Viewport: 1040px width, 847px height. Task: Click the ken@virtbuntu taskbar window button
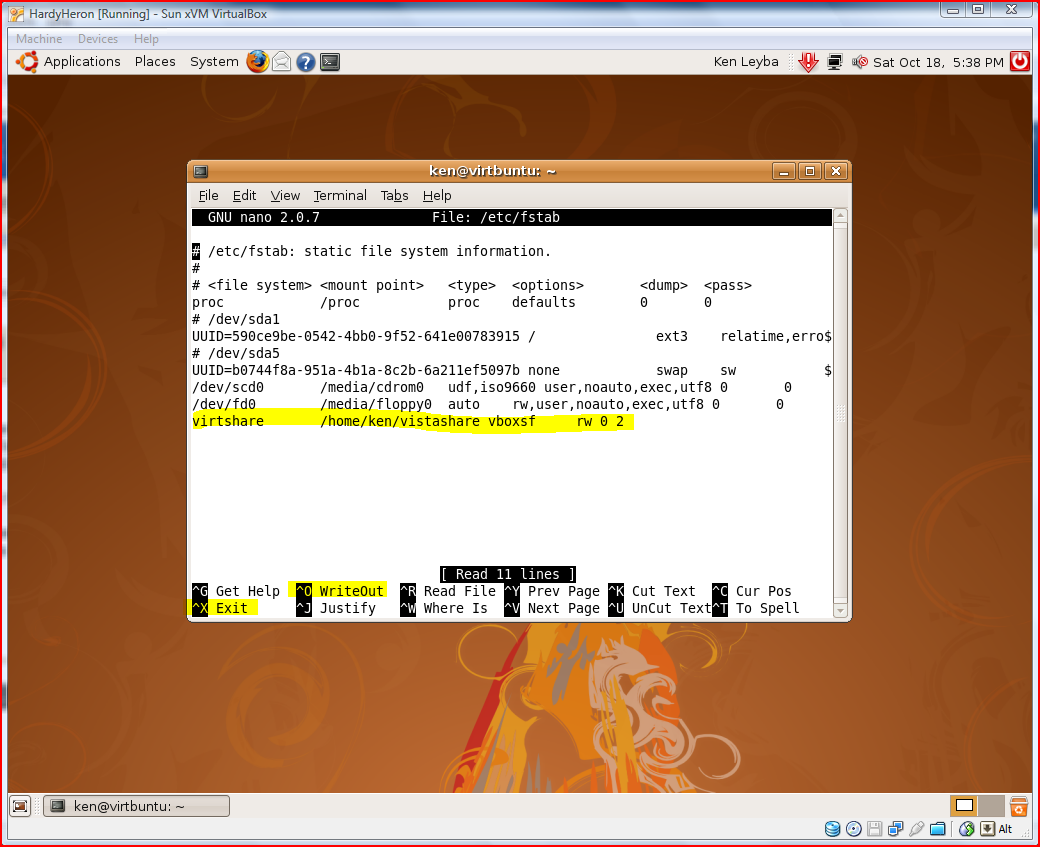tap(137, 806)
